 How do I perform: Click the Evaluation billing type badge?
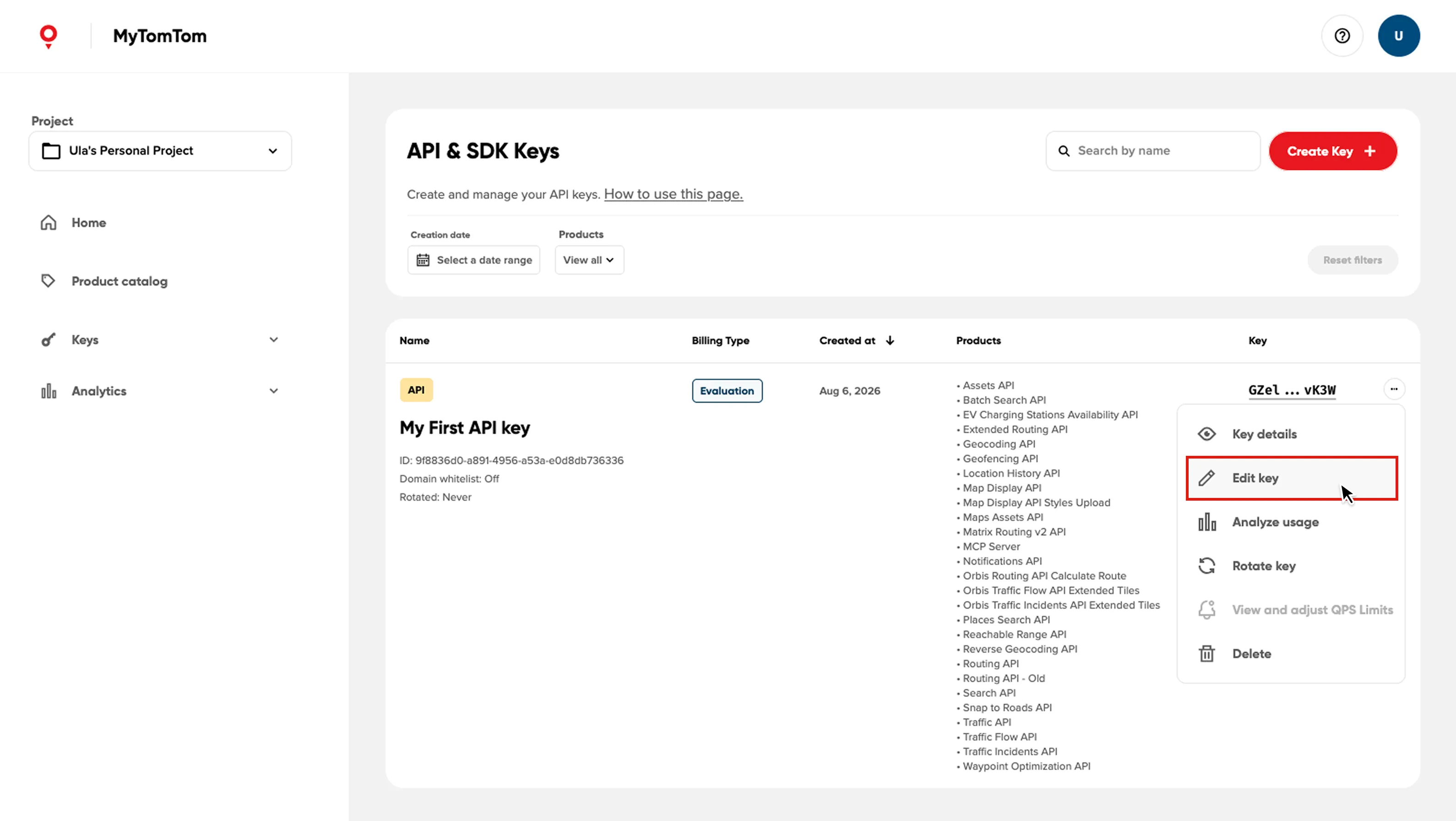pos(727,390)
